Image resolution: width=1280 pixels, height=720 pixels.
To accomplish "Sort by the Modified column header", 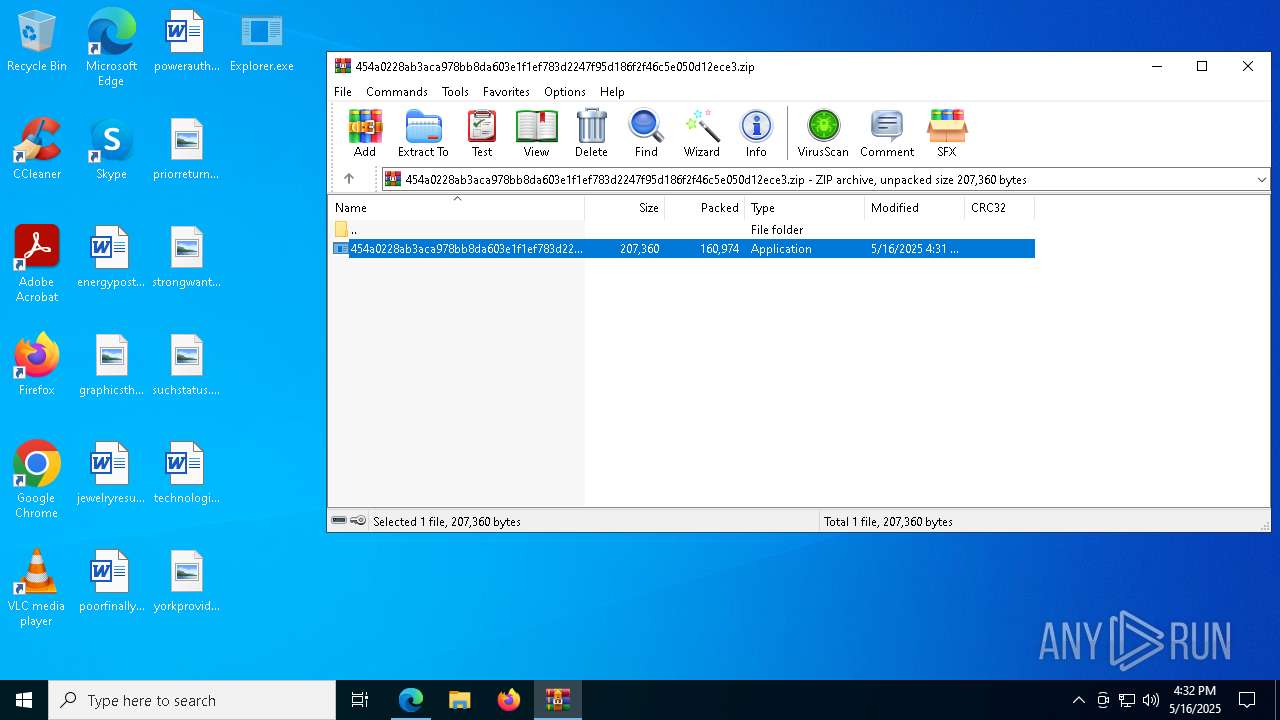I will pos(915,208).
